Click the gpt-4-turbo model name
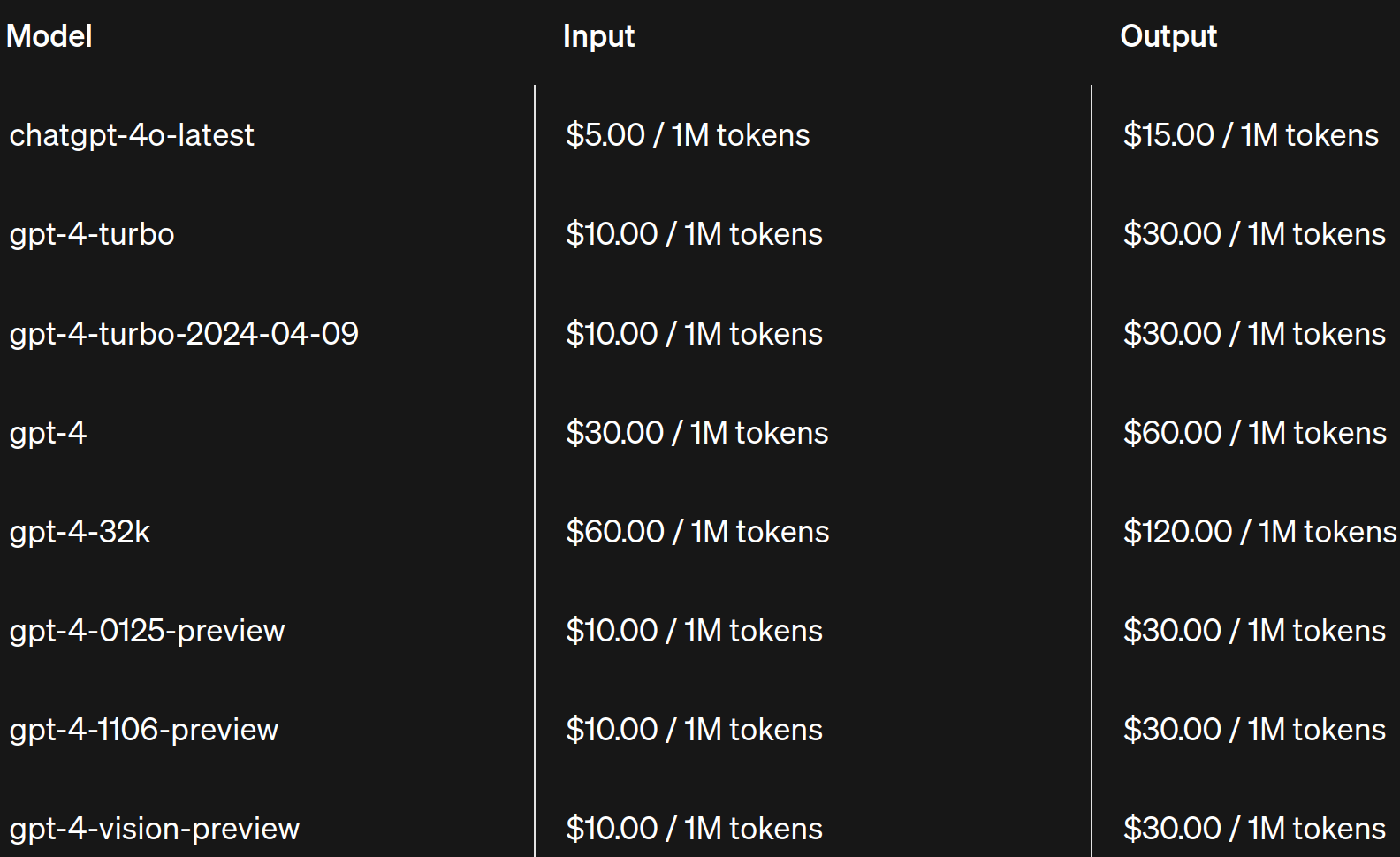 coord(92,234)
